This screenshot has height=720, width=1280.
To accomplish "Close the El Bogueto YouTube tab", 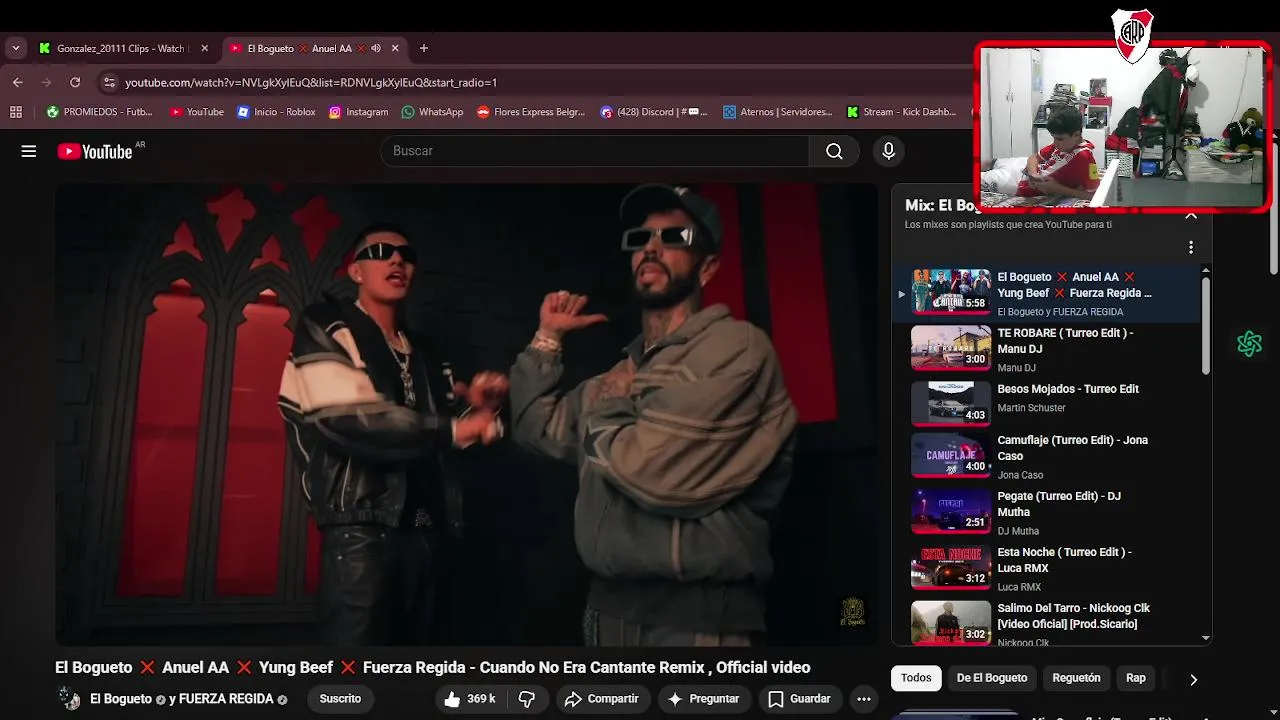I will [395, 48].
